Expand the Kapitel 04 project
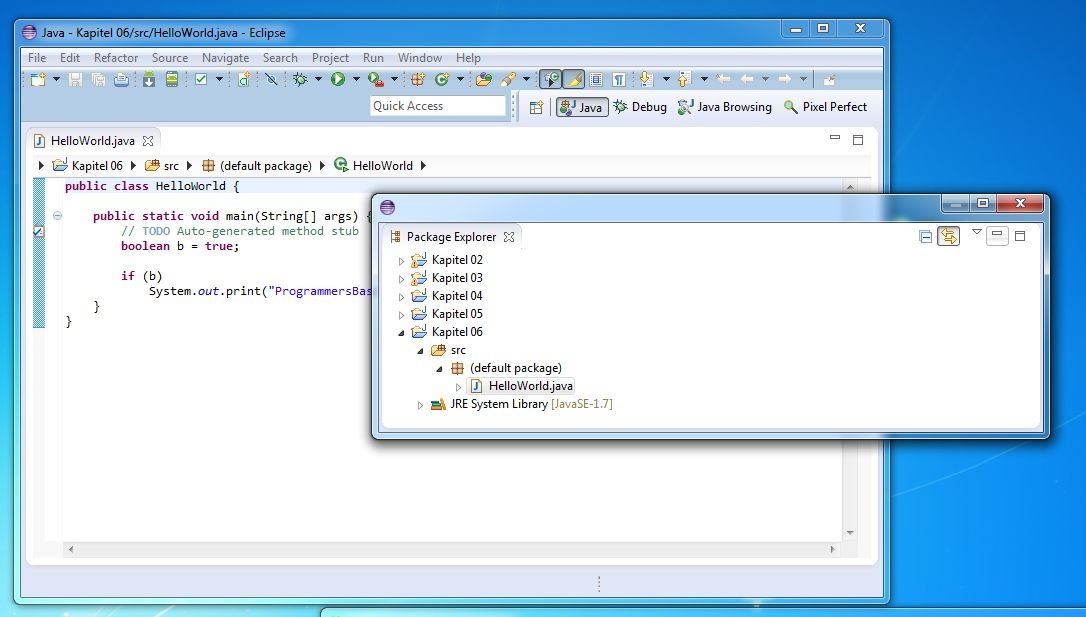 [401, 297]
